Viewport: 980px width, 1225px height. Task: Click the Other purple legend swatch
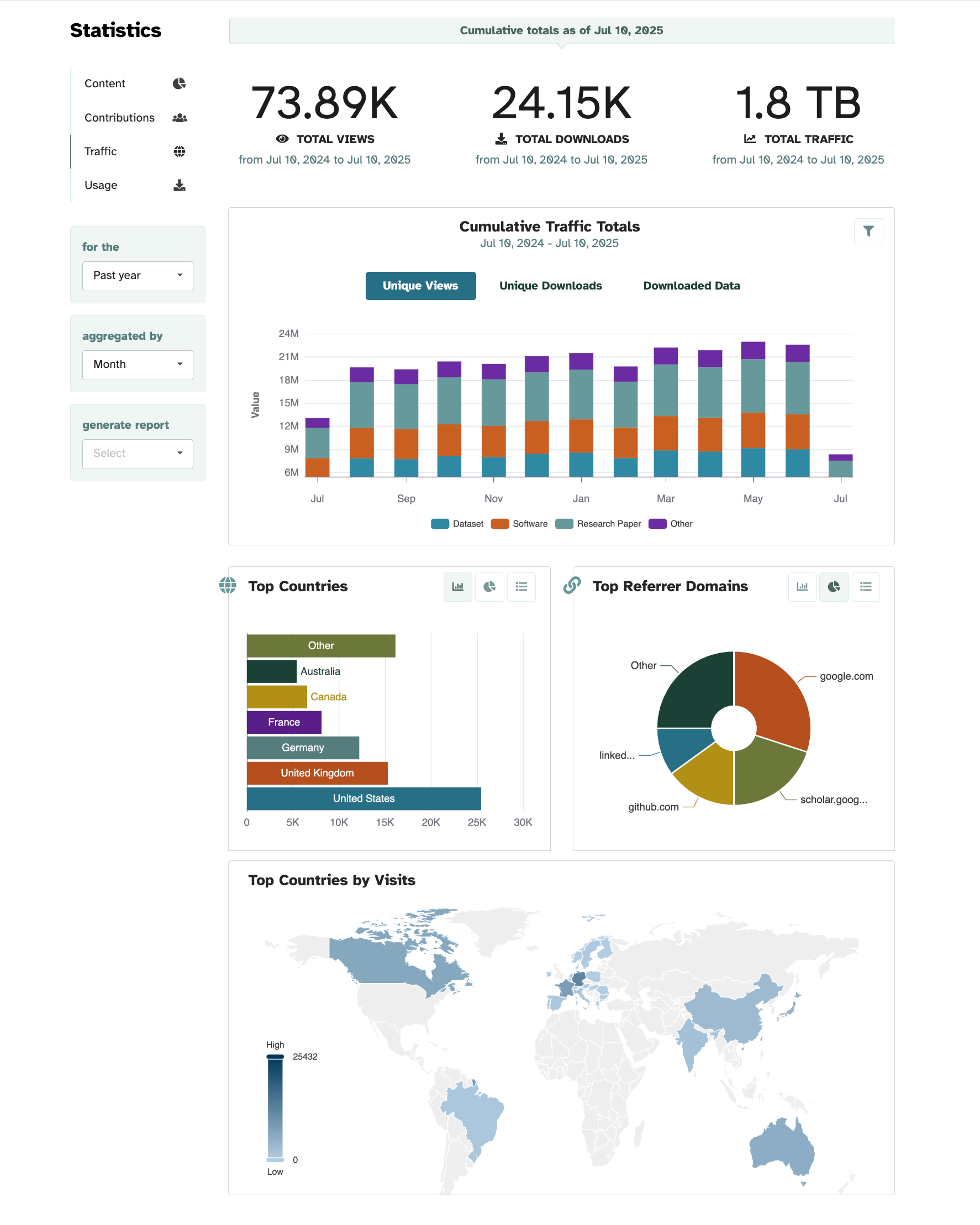[x=657, y=524]
